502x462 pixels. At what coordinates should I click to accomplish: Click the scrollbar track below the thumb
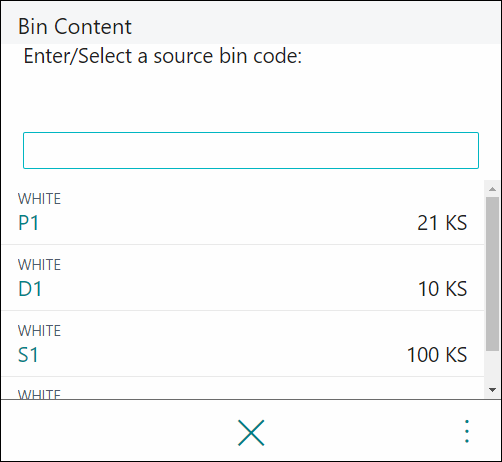click(492, 367)
